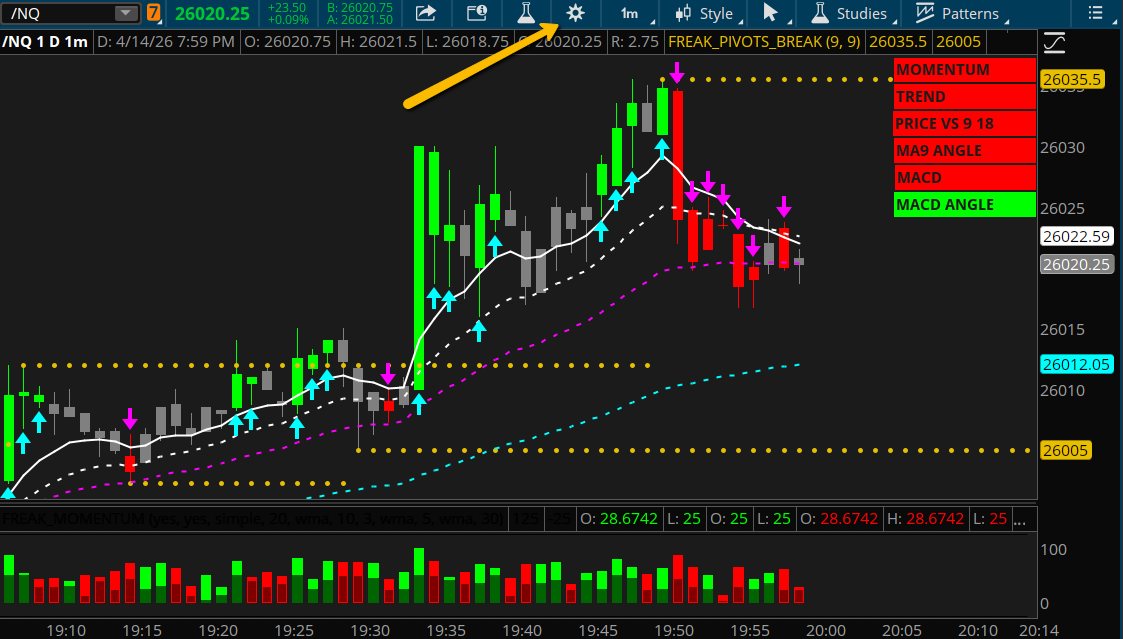The image size is (1123, 639).
Task: Click the red MA9 ANGLE label
Action: (964, 151)
